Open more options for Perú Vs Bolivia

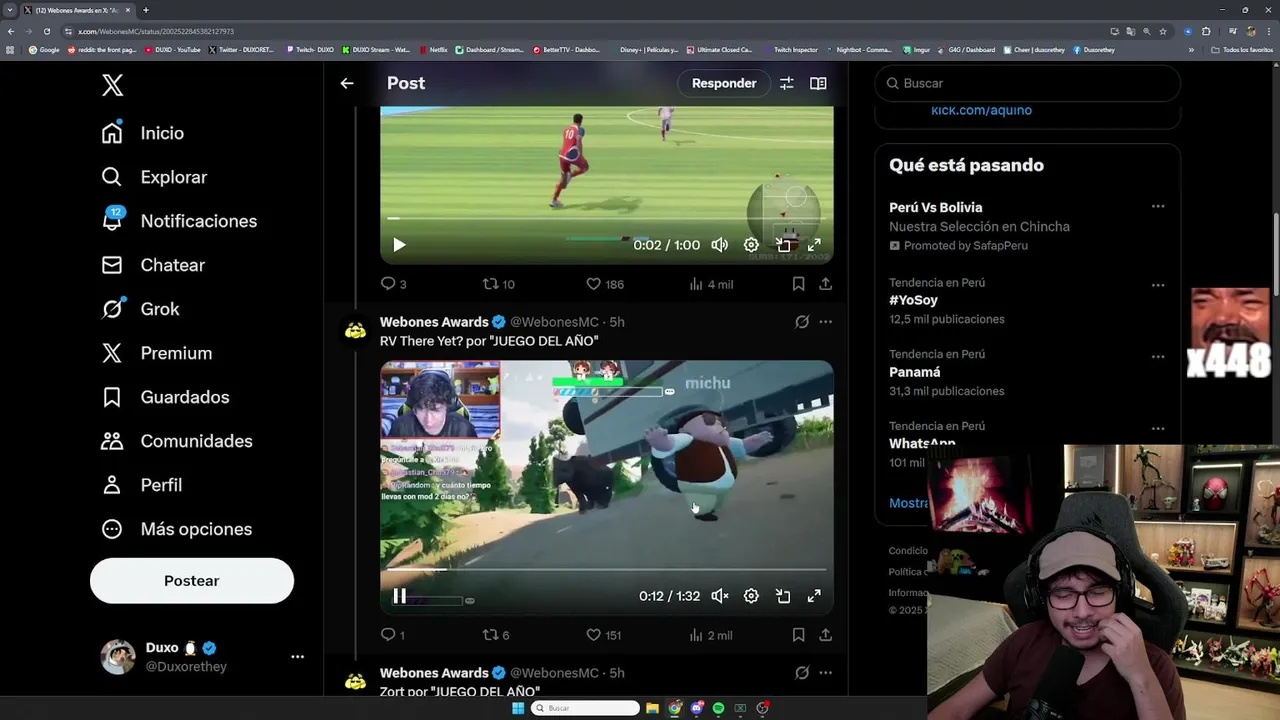click(1158, 207)
